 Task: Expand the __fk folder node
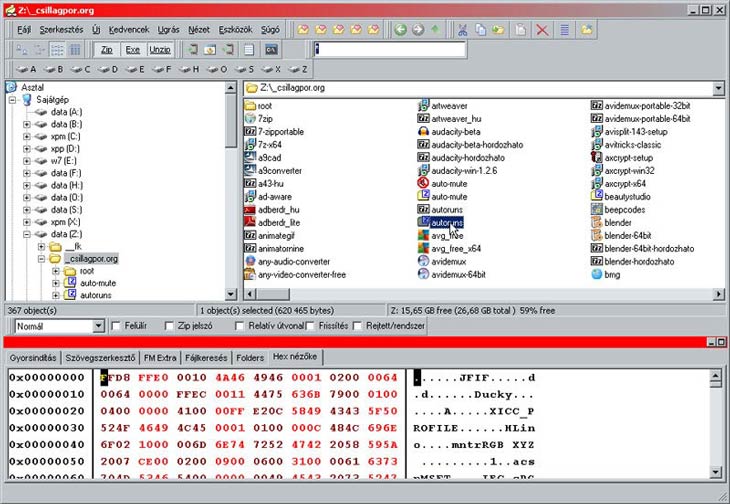41,247
